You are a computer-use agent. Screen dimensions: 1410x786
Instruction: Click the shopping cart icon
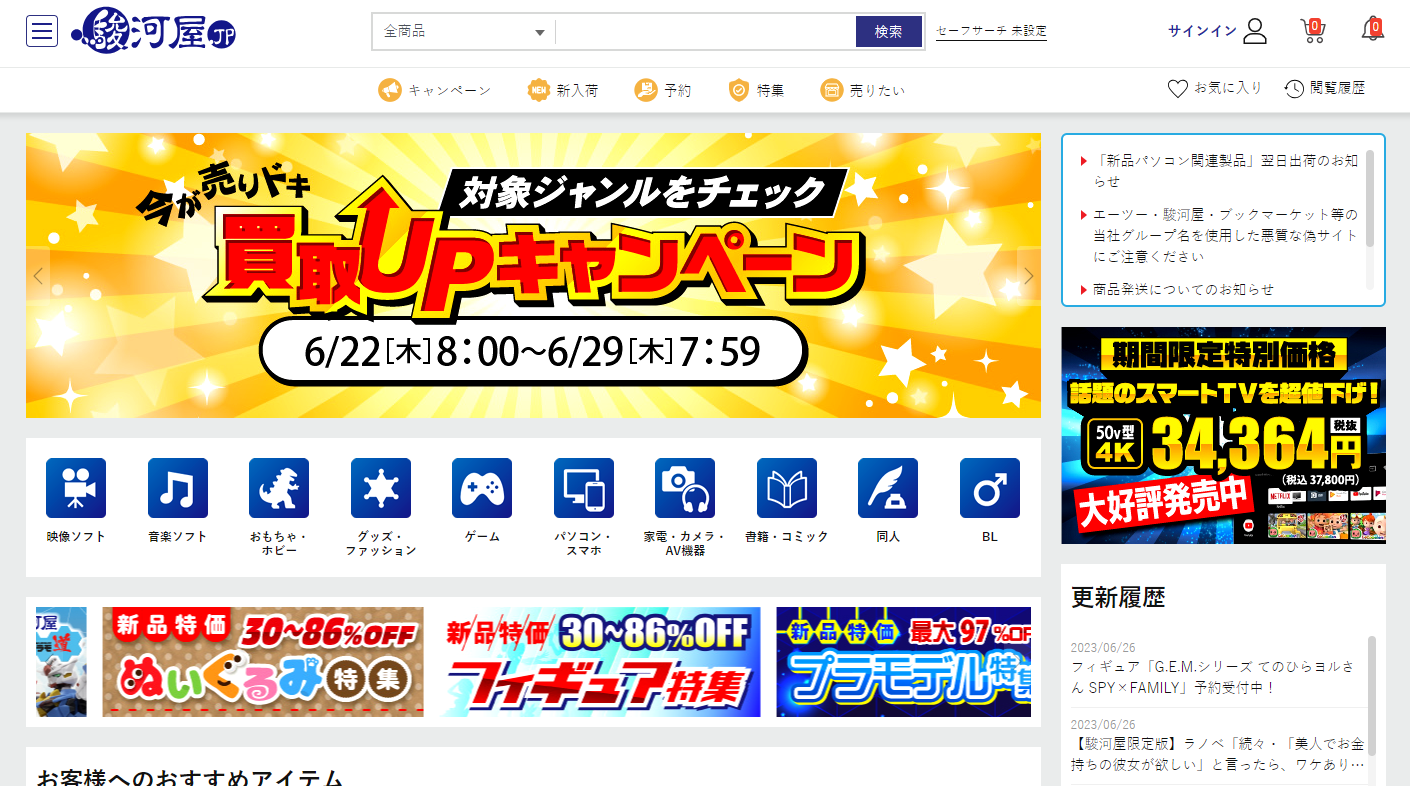tap(1312, 31)
